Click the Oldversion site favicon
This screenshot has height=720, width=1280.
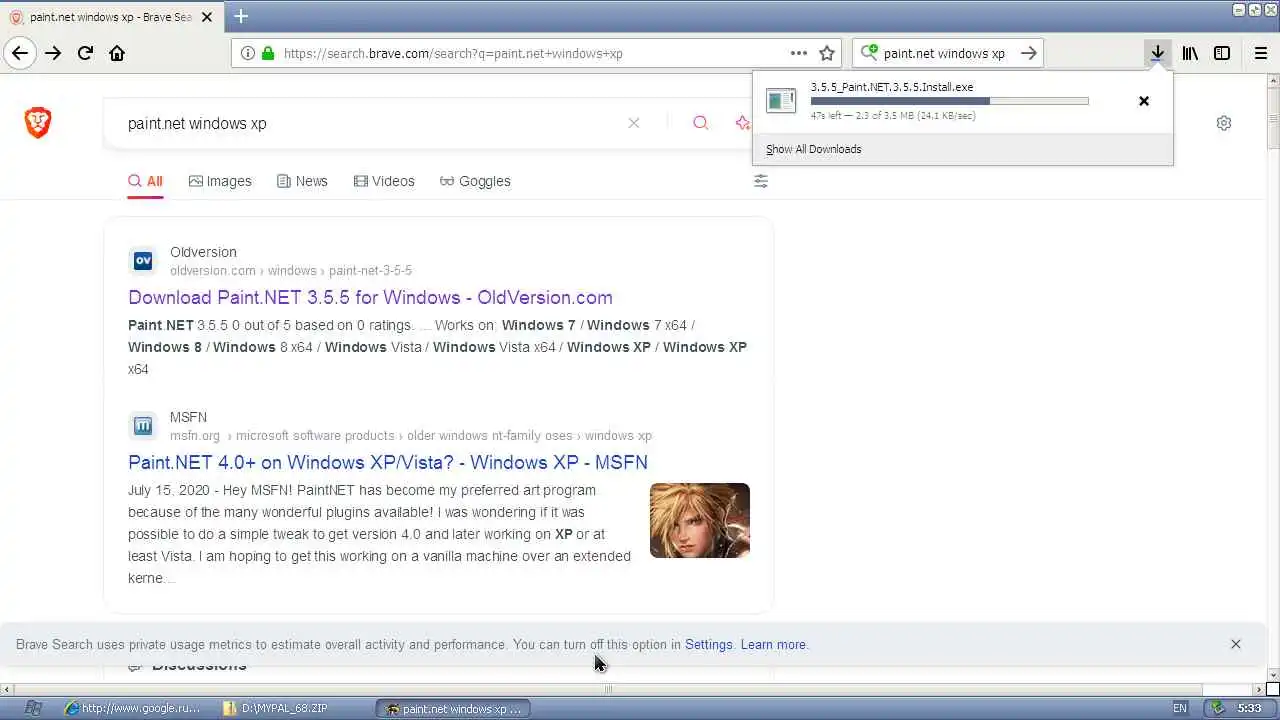(143, 261)
